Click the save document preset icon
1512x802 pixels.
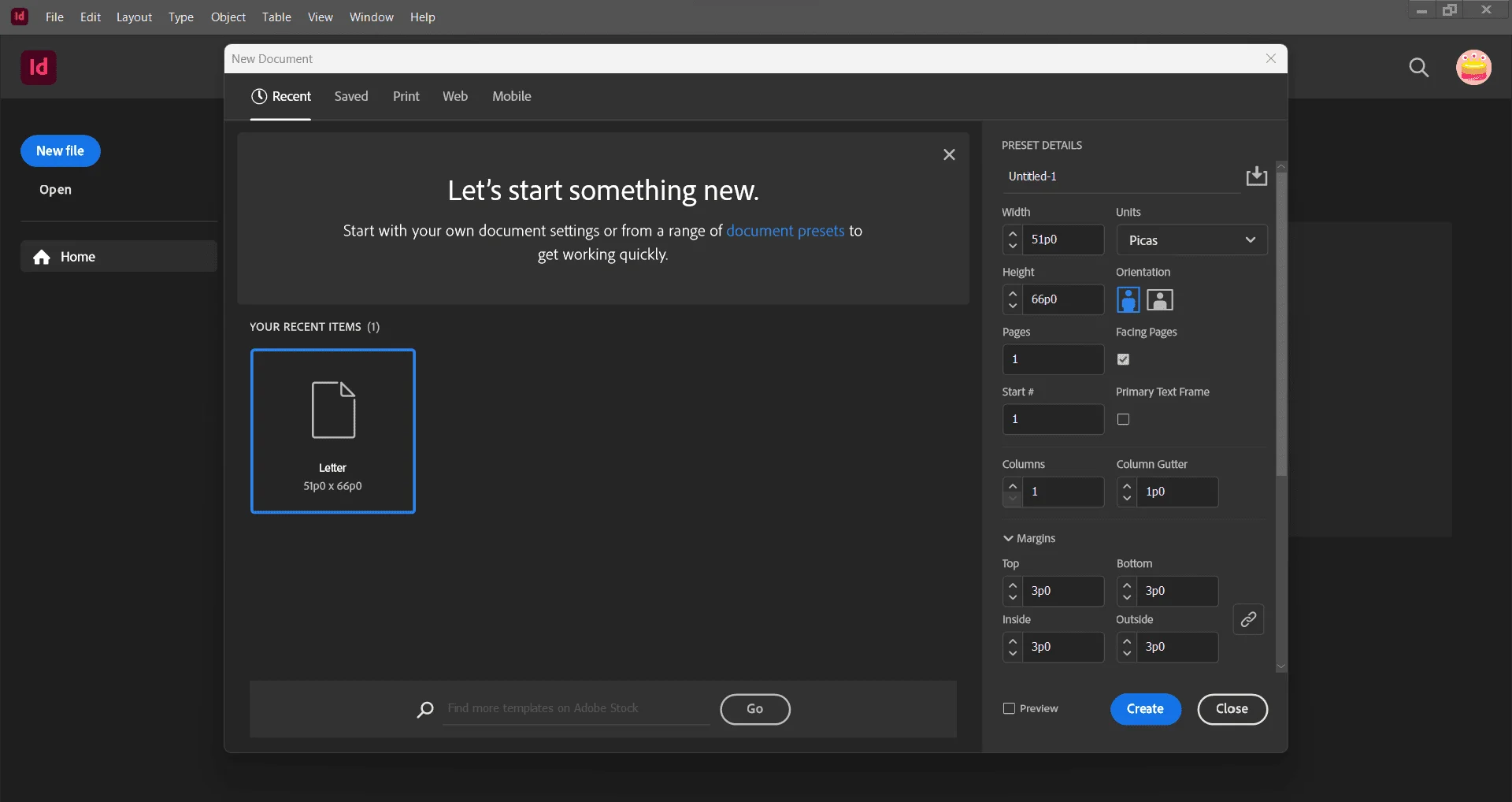tap(1256, 176)
